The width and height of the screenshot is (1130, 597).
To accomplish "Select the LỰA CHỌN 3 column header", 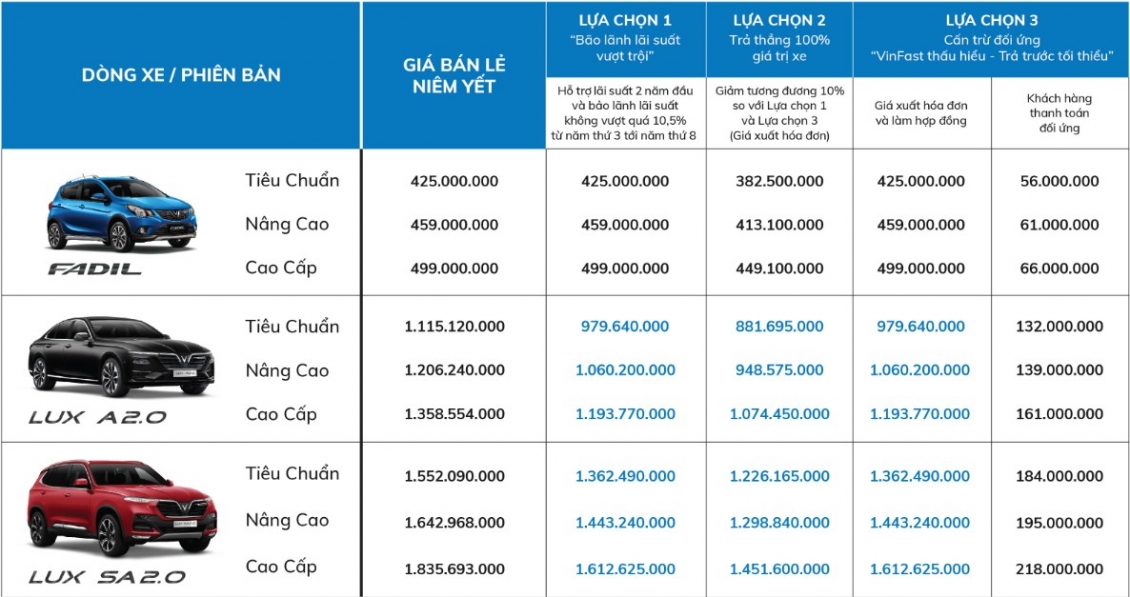I will click(991, 20).
